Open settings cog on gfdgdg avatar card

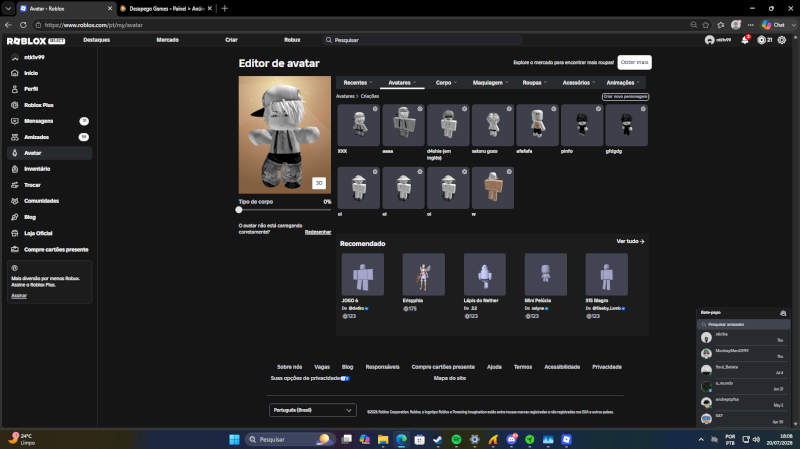pos(643,109)
